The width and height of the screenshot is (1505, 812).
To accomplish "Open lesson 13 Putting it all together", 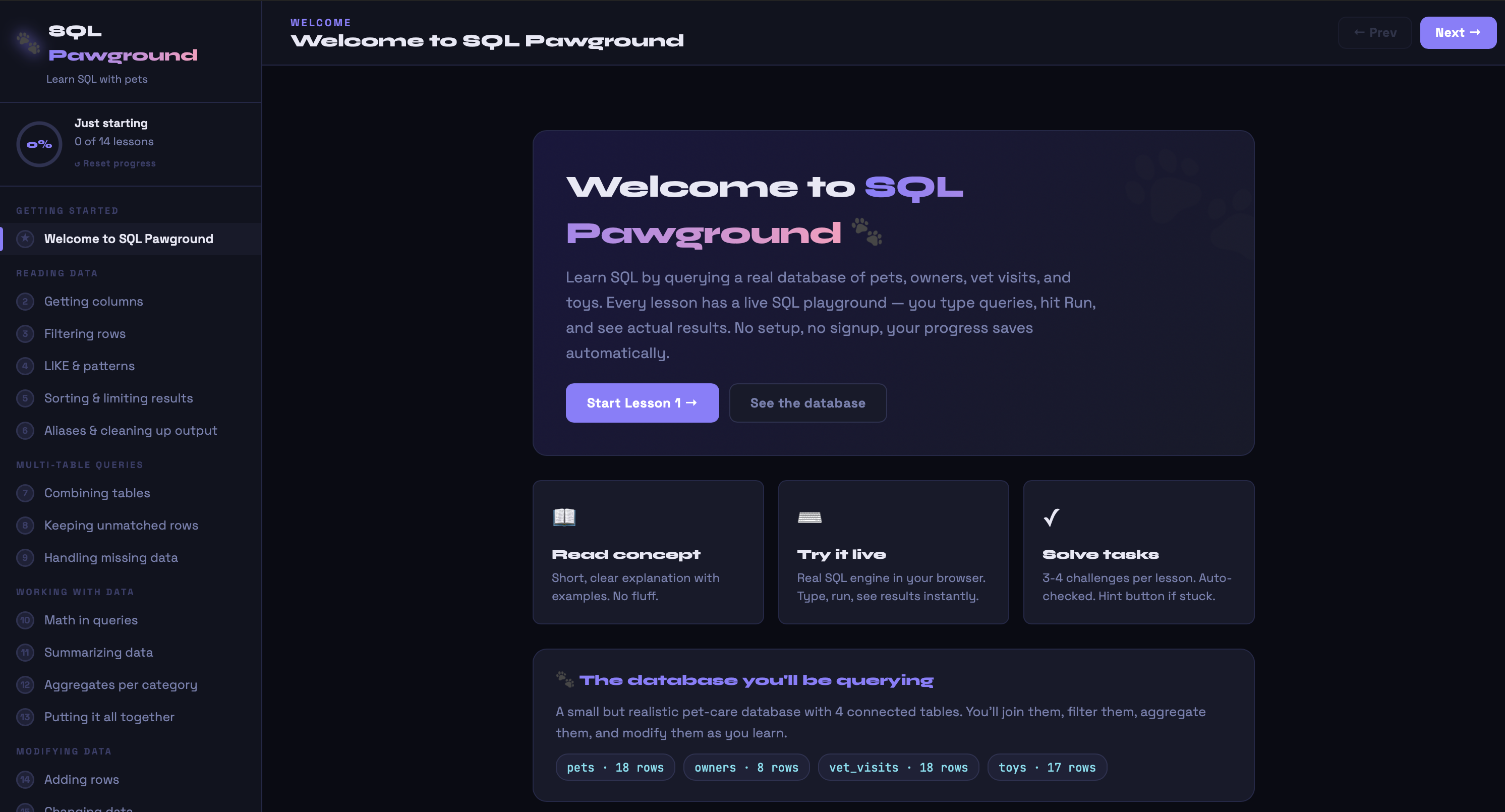I will [131, 717].
